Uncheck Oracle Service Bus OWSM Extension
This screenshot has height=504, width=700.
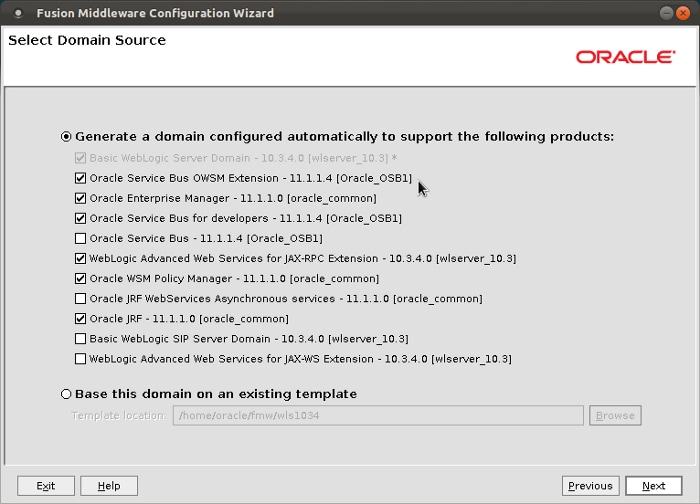[x=81, y=178]
